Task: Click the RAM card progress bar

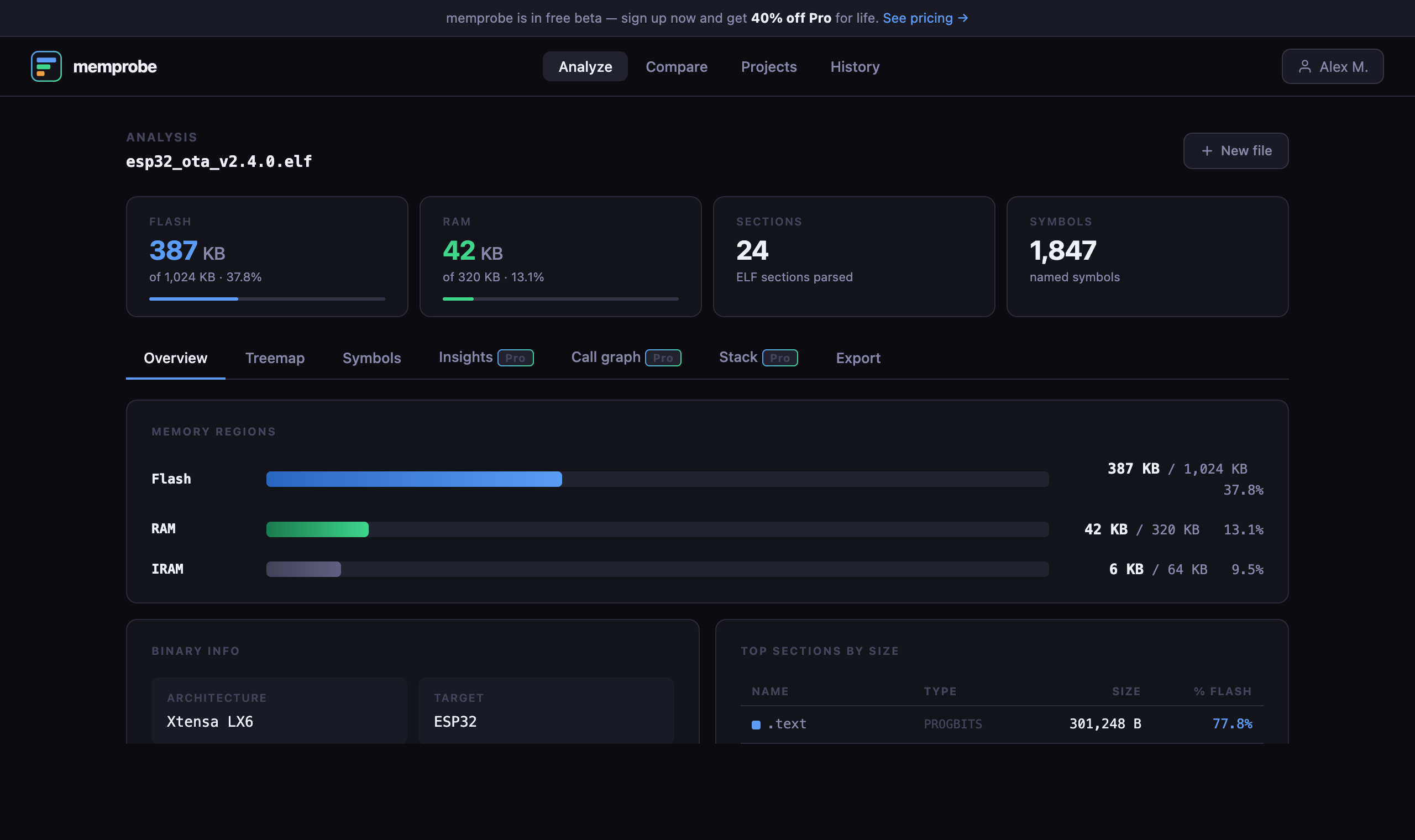Action: coord(560,299)
